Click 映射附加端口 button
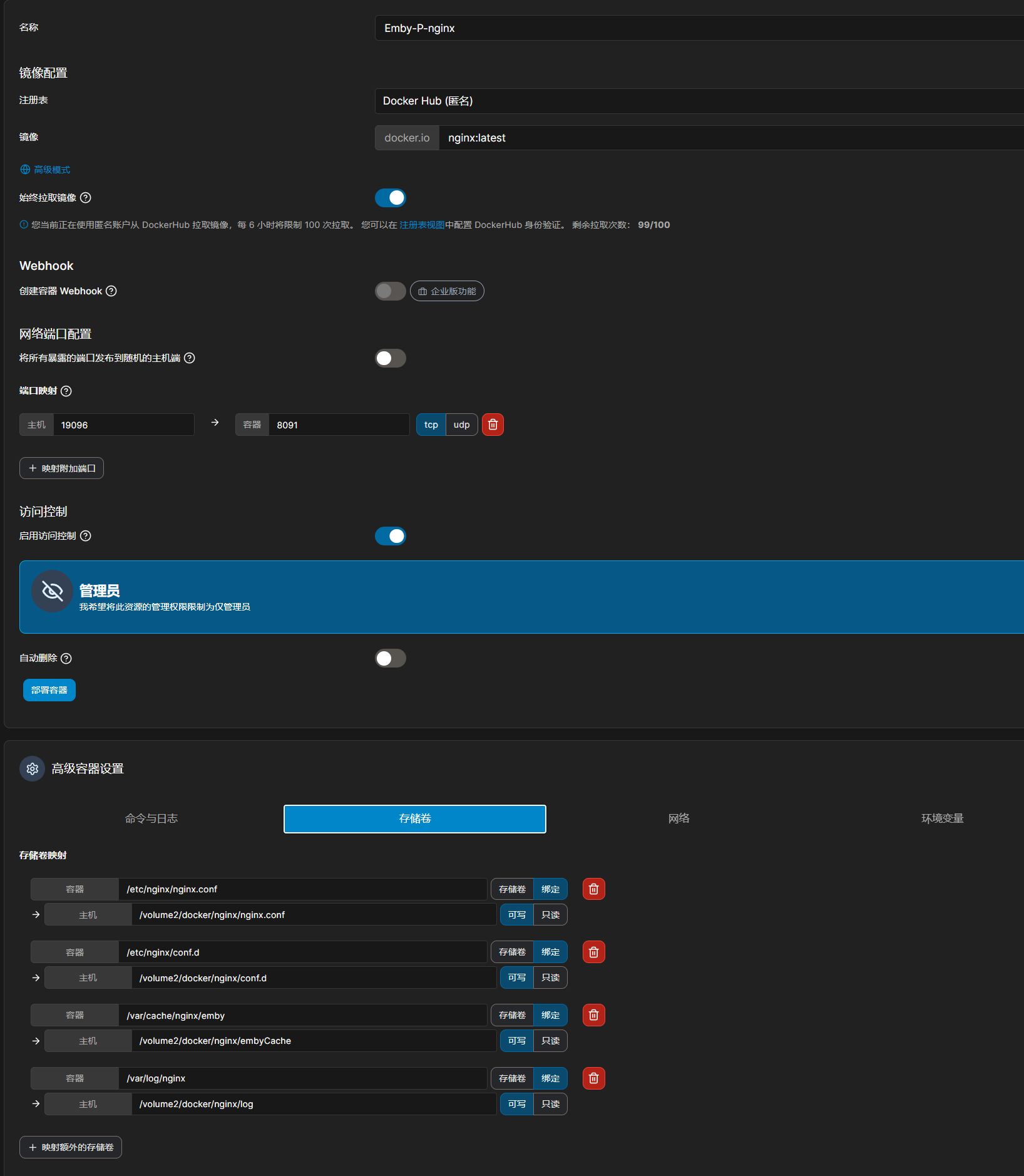The width and height of the screenshot is (1024, 1176). coord(61,468)
